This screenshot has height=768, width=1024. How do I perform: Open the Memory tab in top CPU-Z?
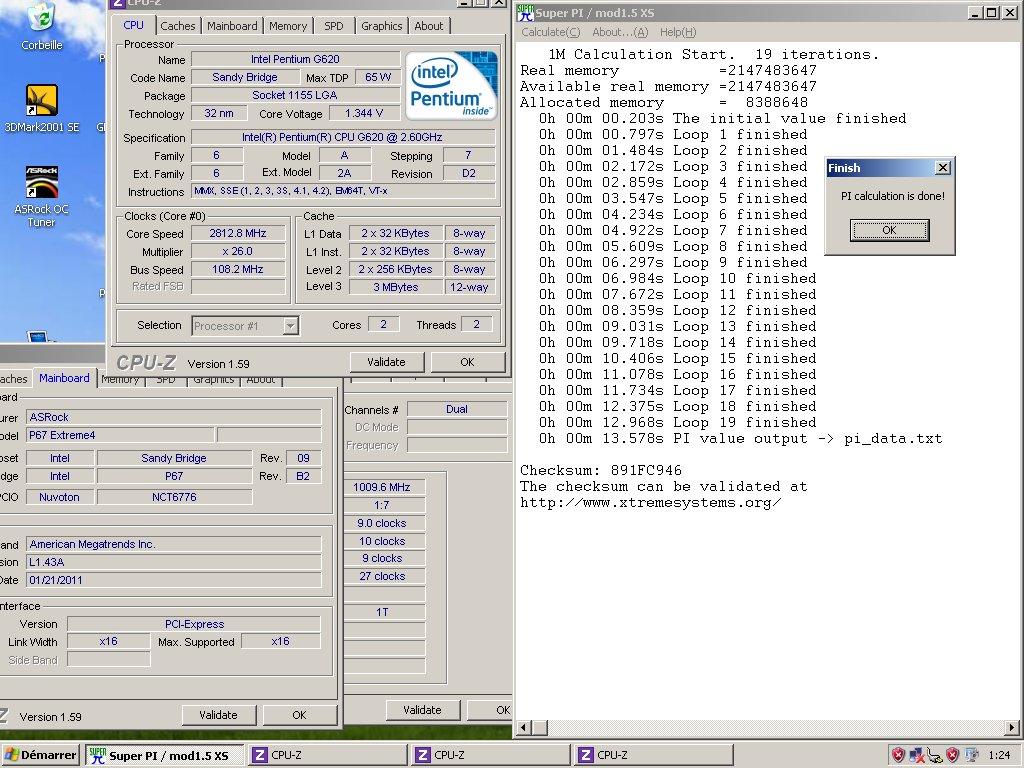[288, 26]
